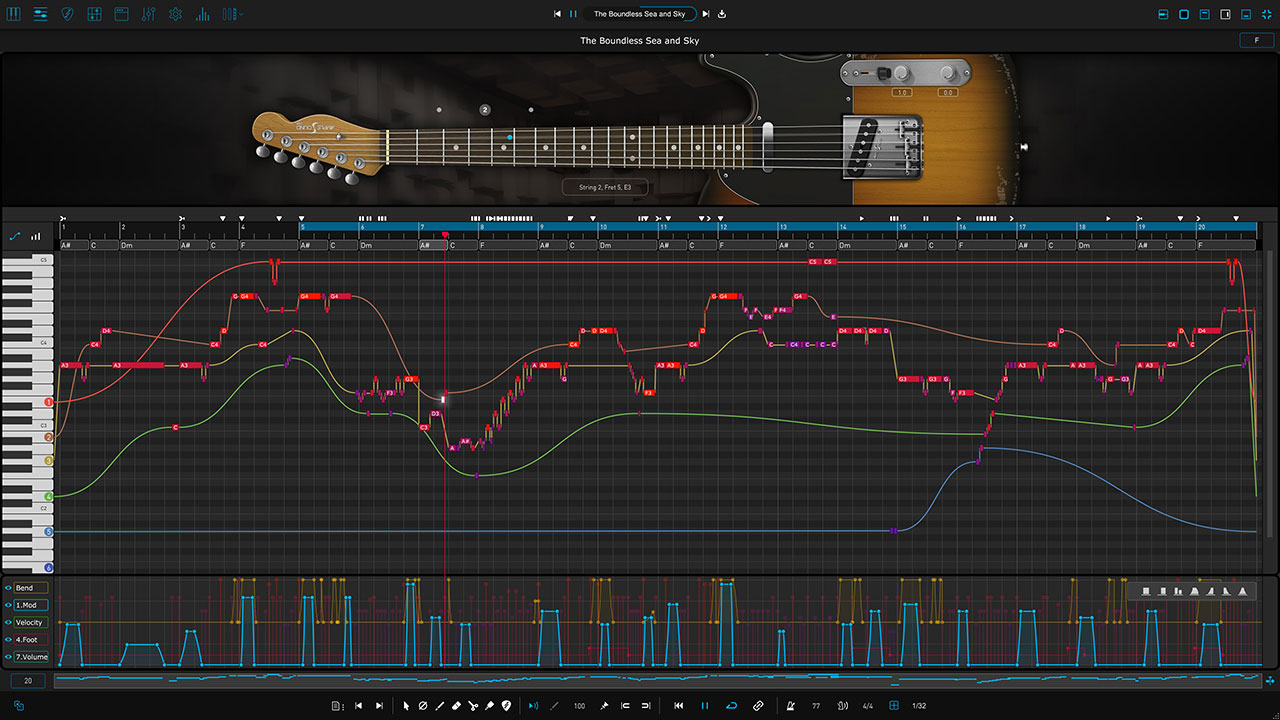Click the guitar pickup selector switch
The height and width of the screenshot is (720, 1280).
pyautogui.click(x=884, y=72)
